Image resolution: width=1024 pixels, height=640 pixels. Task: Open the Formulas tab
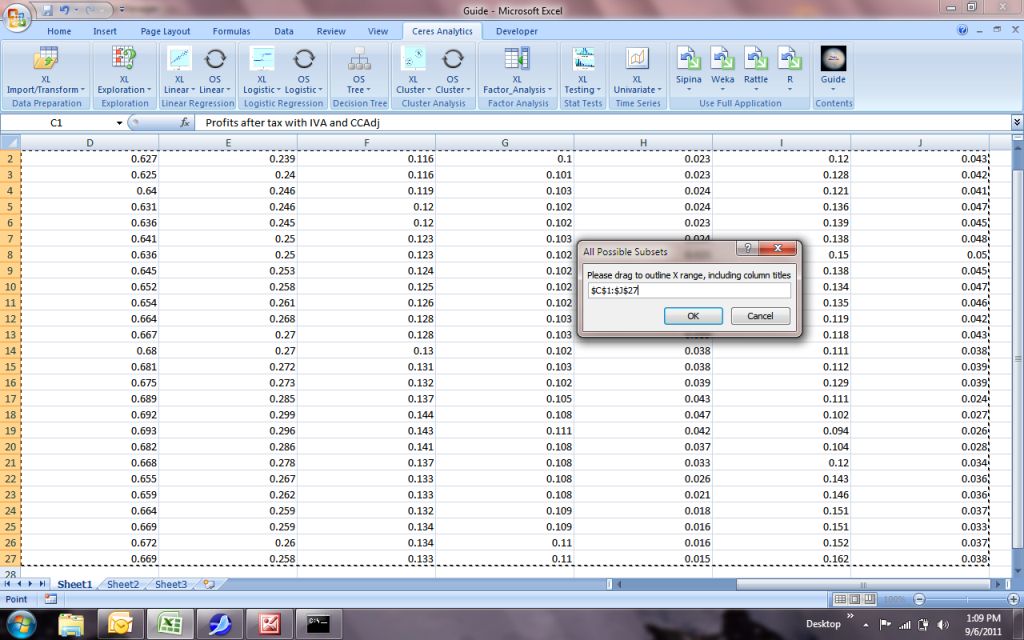(x=231, y=31)
